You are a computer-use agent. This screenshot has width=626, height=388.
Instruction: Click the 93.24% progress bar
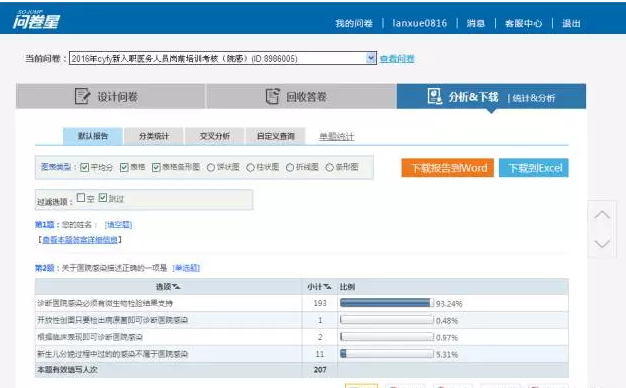pyautogui.click(x=387, y=303)
